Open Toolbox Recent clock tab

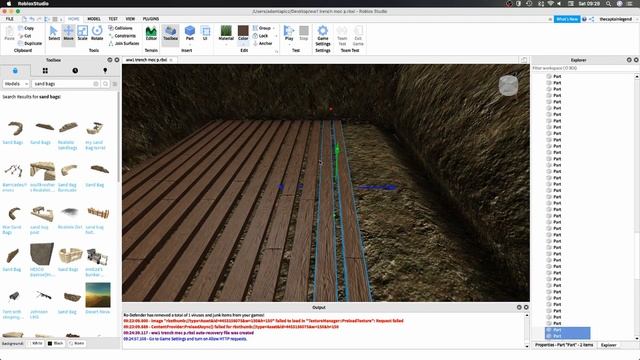pos(75,71)
